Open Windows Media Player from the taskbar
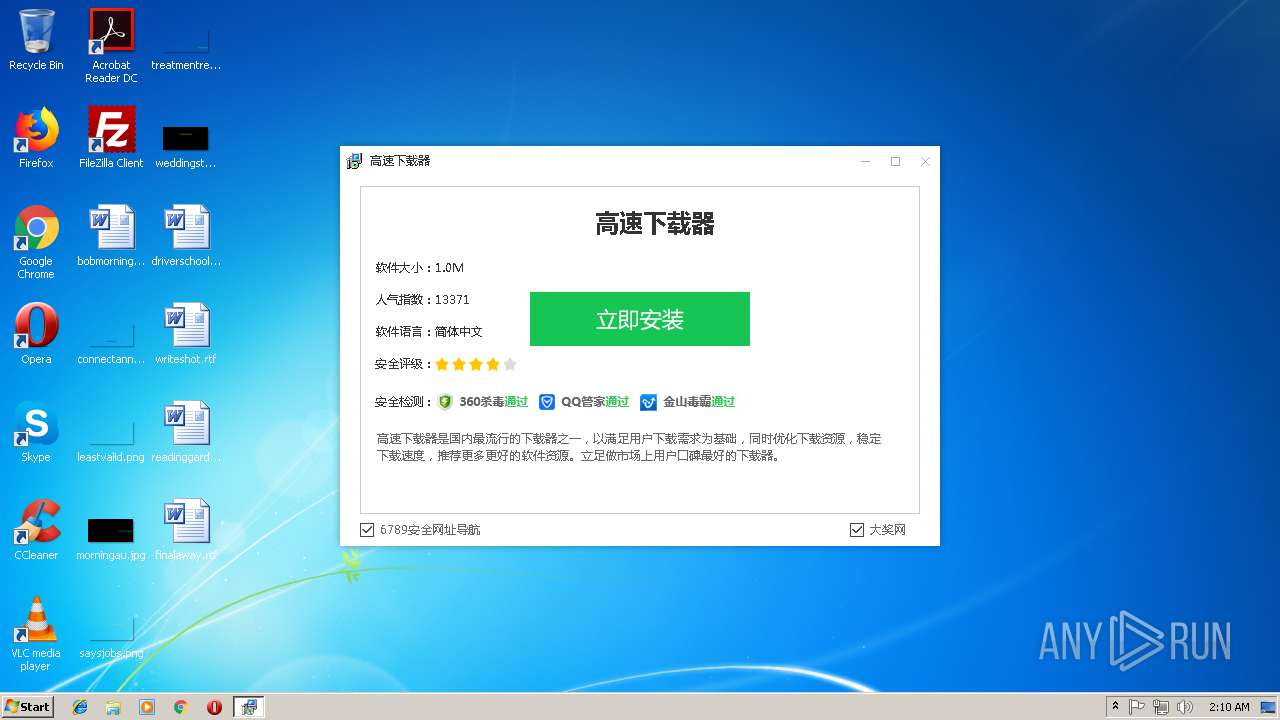This screenshot has width=1280, height=720. [x=147, y=707]
